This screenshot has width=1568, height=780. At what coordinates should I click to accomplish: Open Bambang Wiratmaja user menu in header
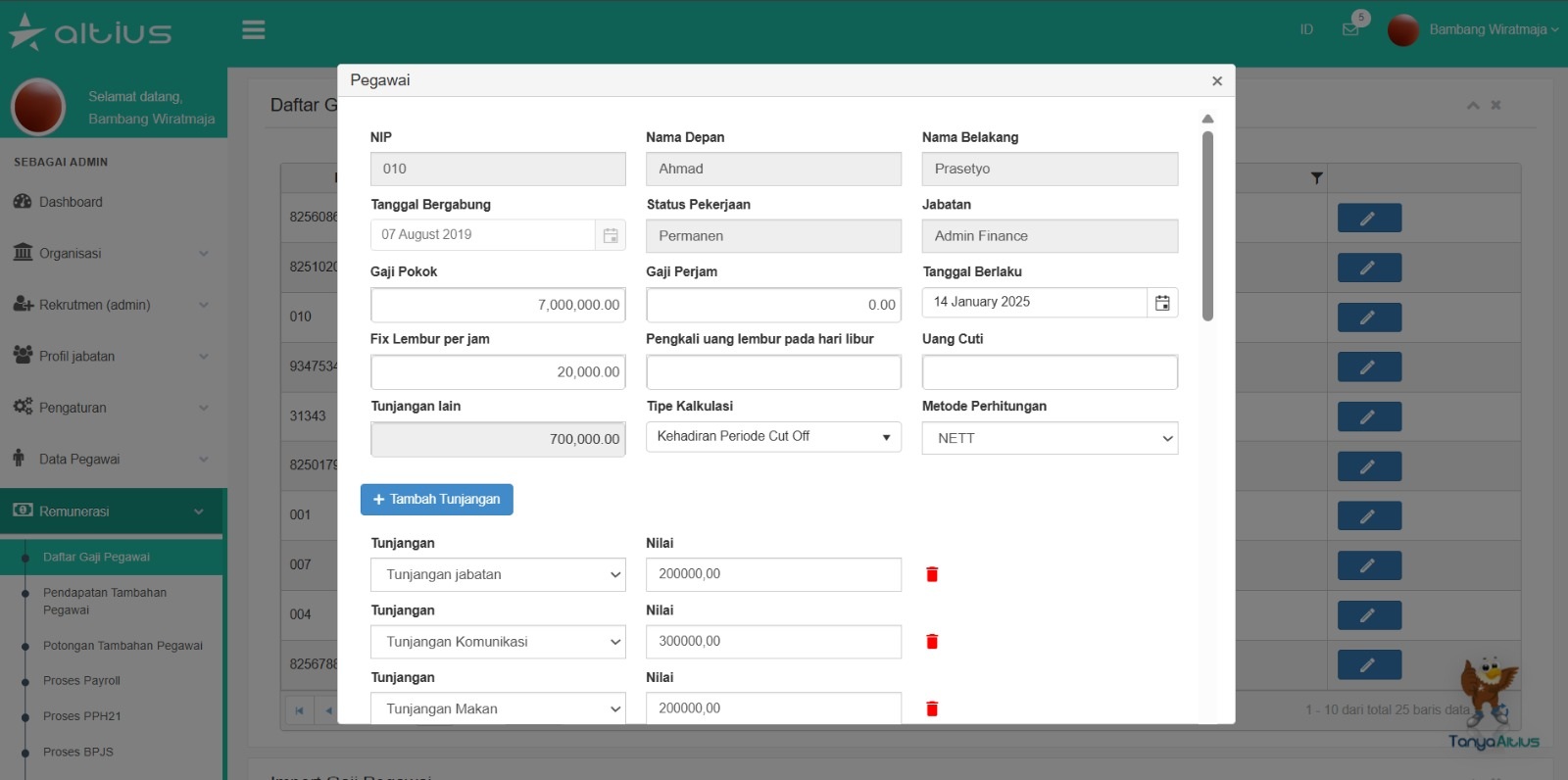(1488, 29)
